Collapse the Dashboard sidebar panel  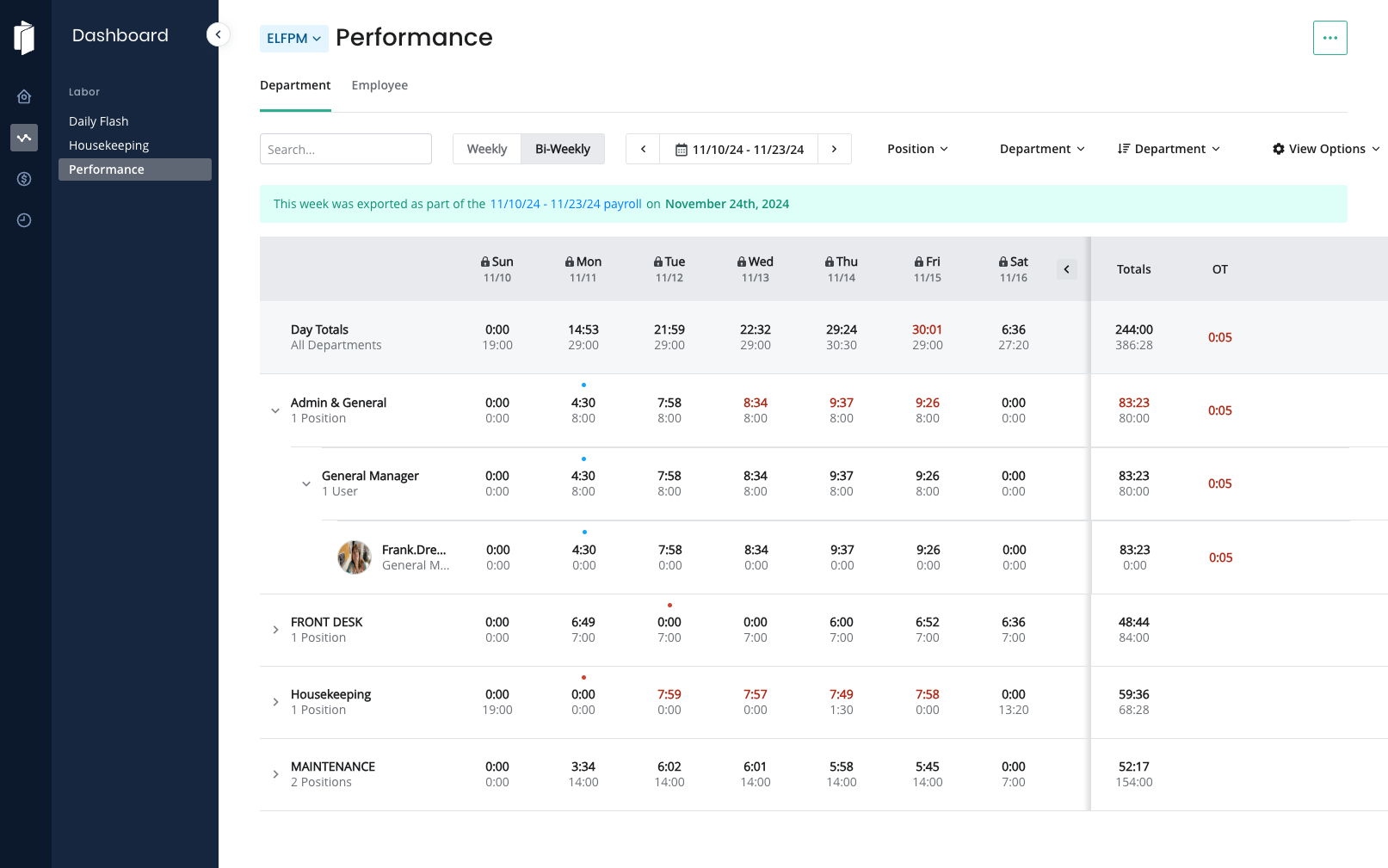point(218,34)
